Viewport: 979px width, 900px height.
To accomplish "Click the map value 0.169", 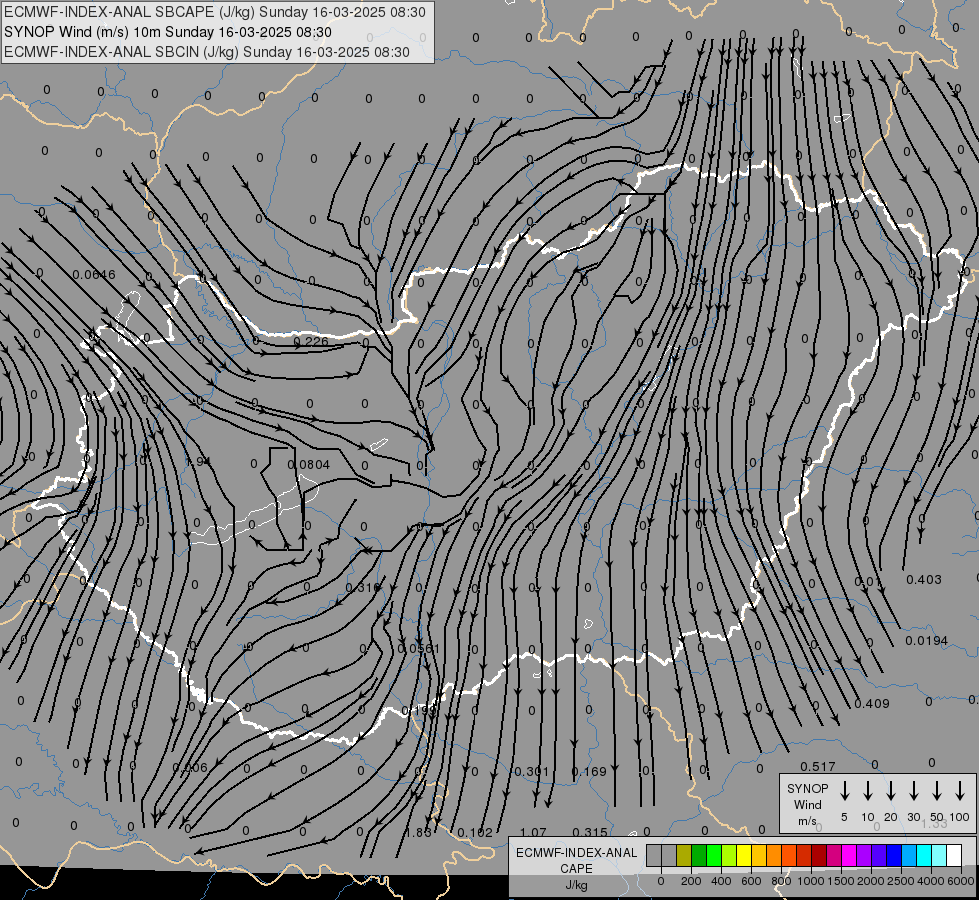I will (x=589, y=771).
